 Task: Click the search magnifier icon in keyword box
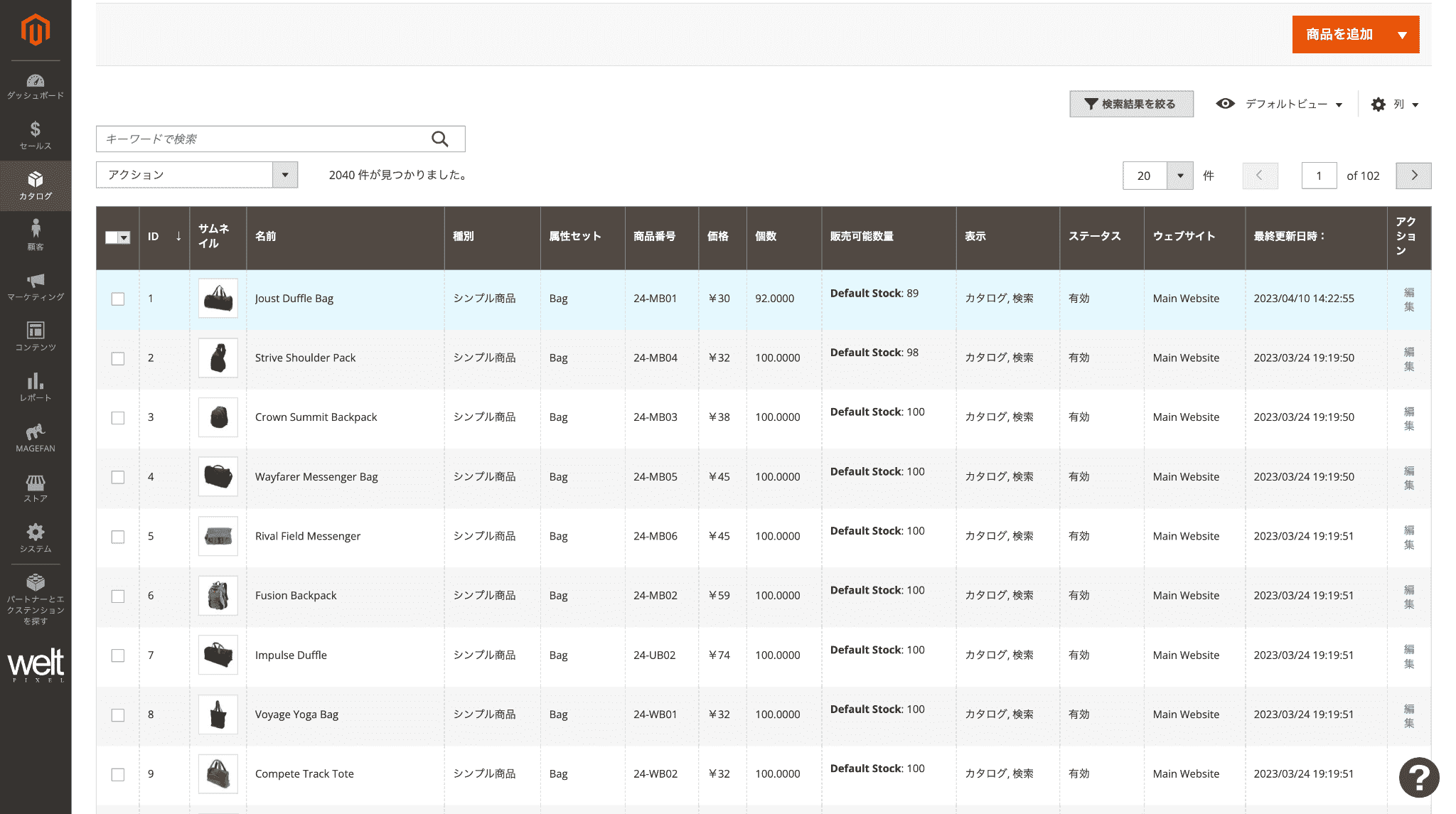(x=440, y=139)
